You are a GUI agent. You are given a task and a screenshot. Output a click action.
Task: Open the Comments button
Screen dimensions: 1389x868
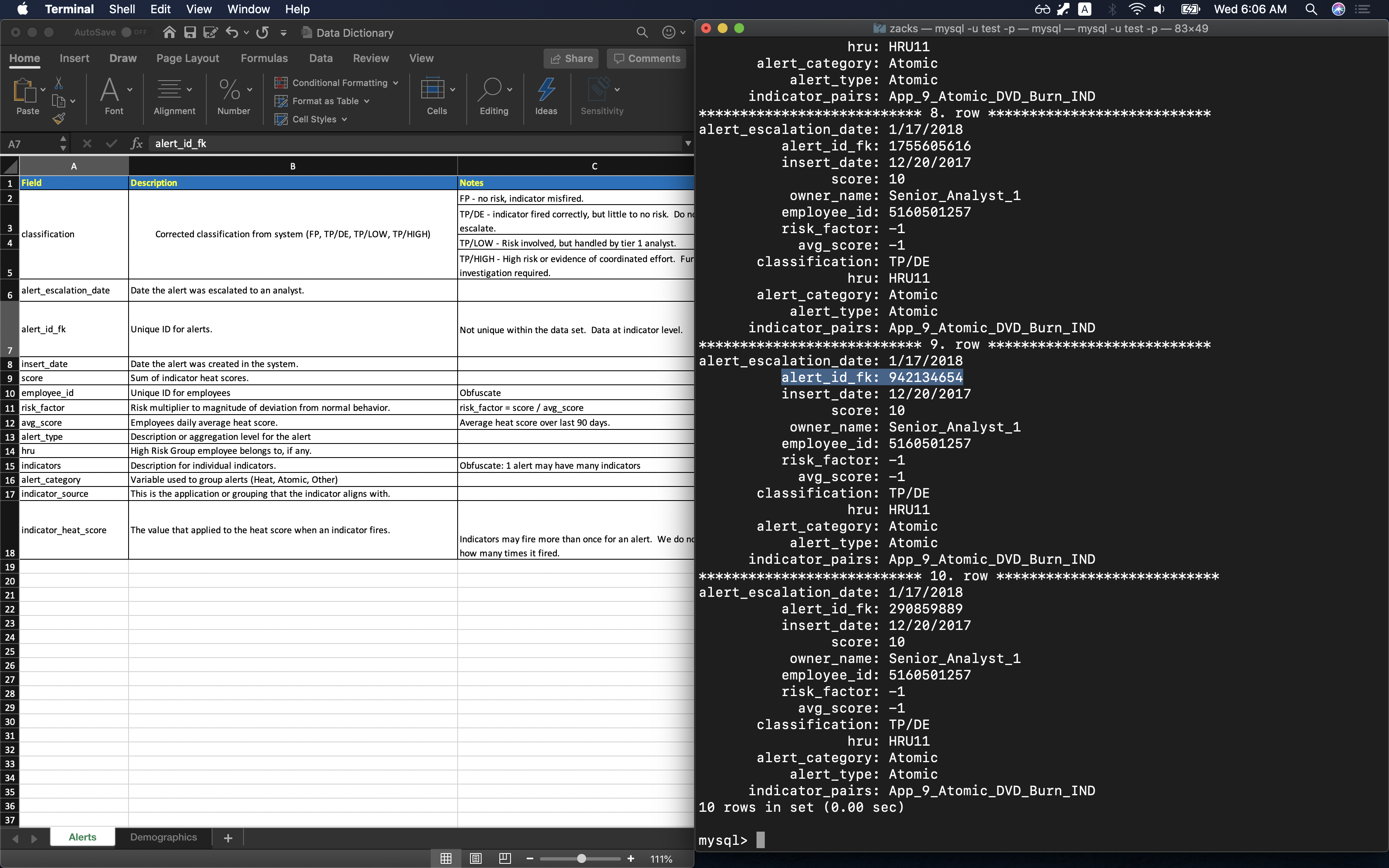click(x=646, y=59)
